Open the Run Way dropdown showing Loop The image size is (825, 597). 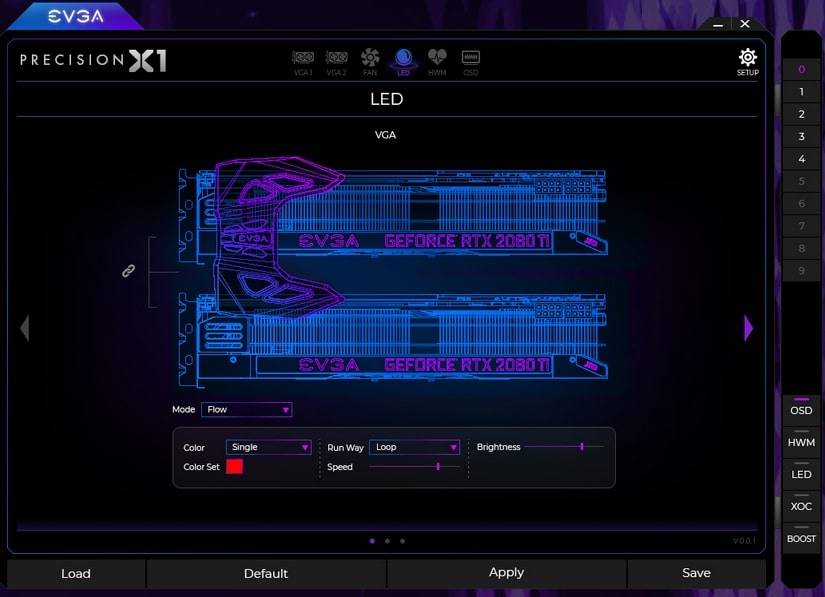[414, 448]
